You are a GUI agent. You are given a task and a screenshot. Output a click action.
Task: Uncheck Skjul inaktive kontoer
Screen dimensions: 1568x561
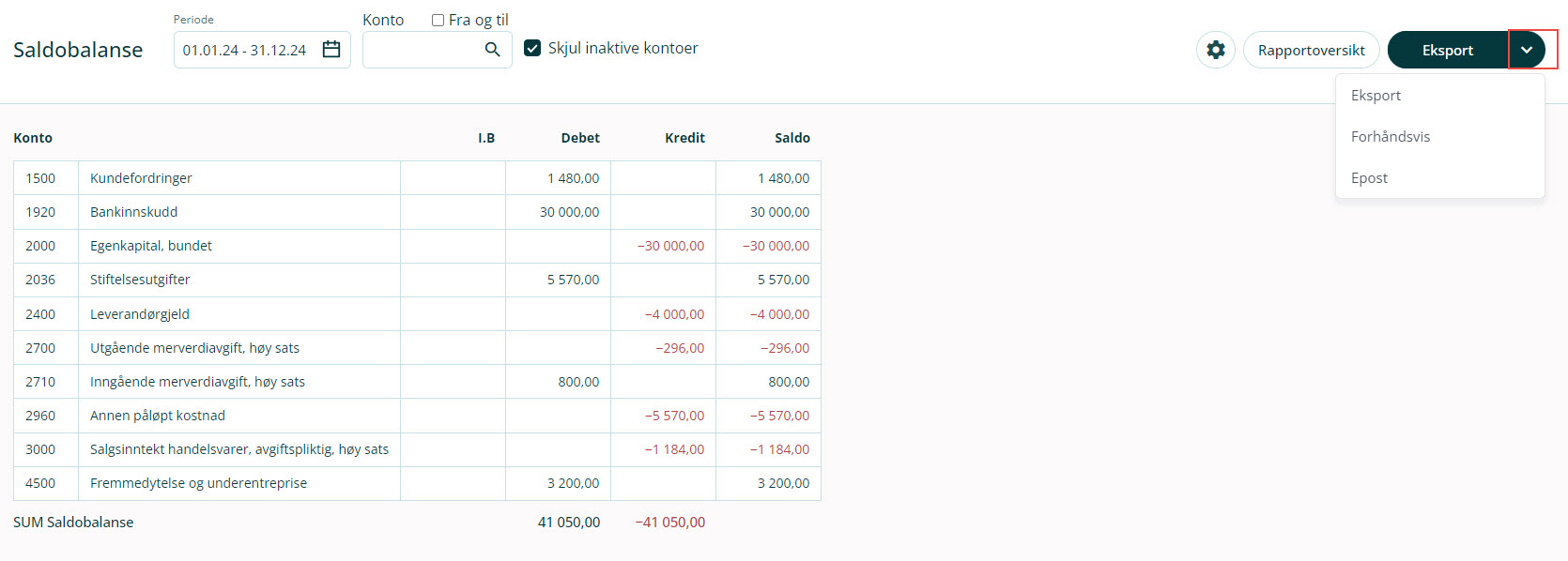point(532,48)
